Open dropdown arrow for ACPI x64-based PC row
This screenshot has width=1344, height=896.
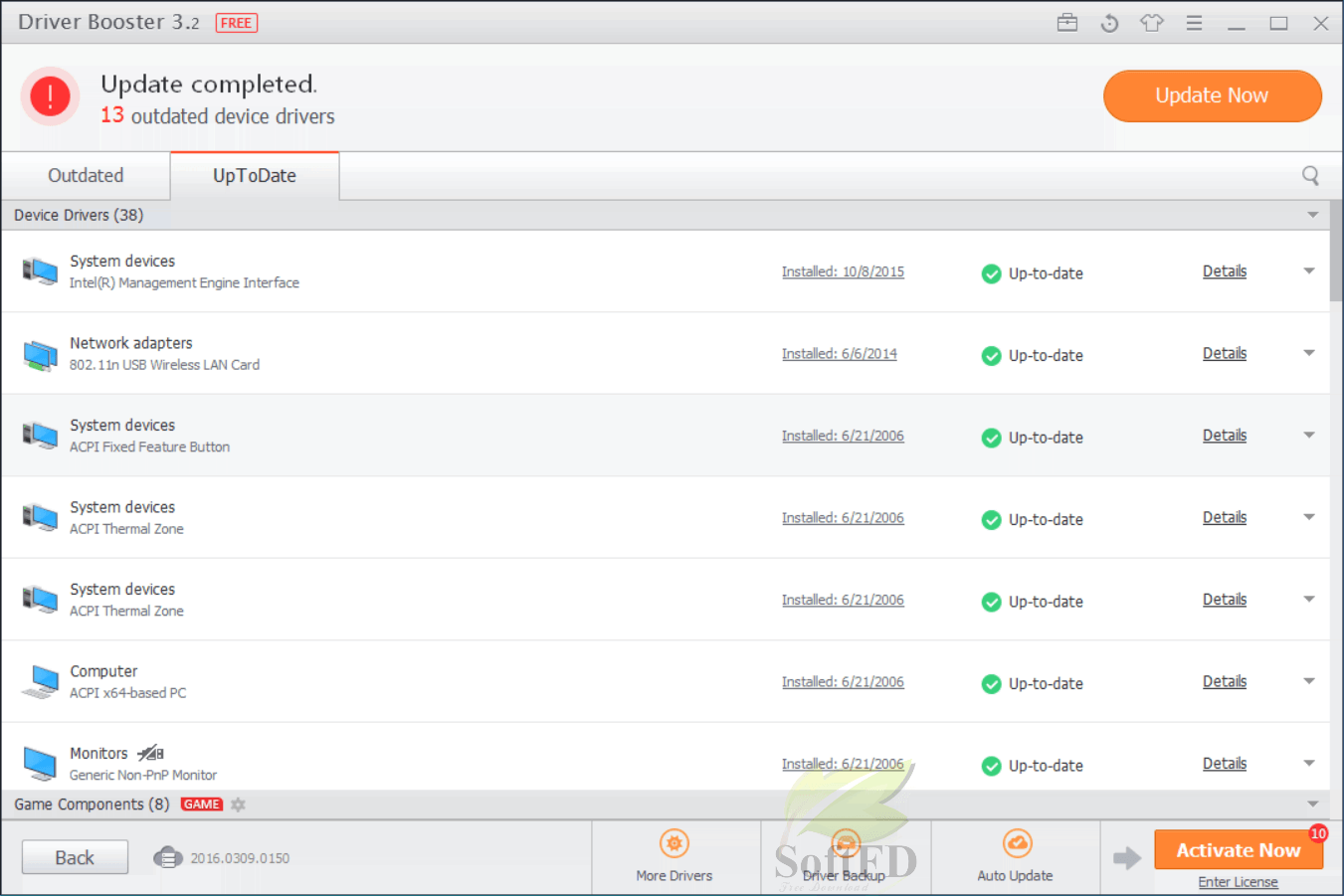[1309, 681]
